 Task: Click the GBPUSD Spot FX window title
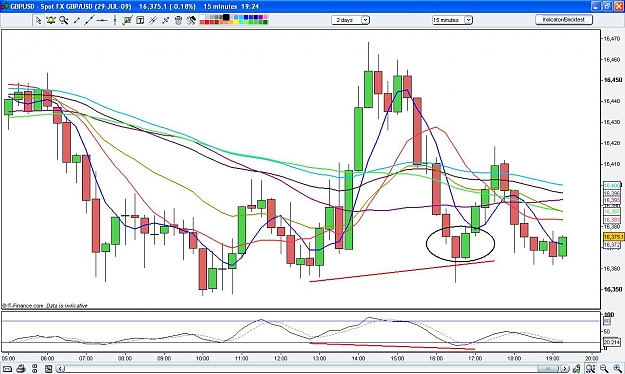[134, 6]
